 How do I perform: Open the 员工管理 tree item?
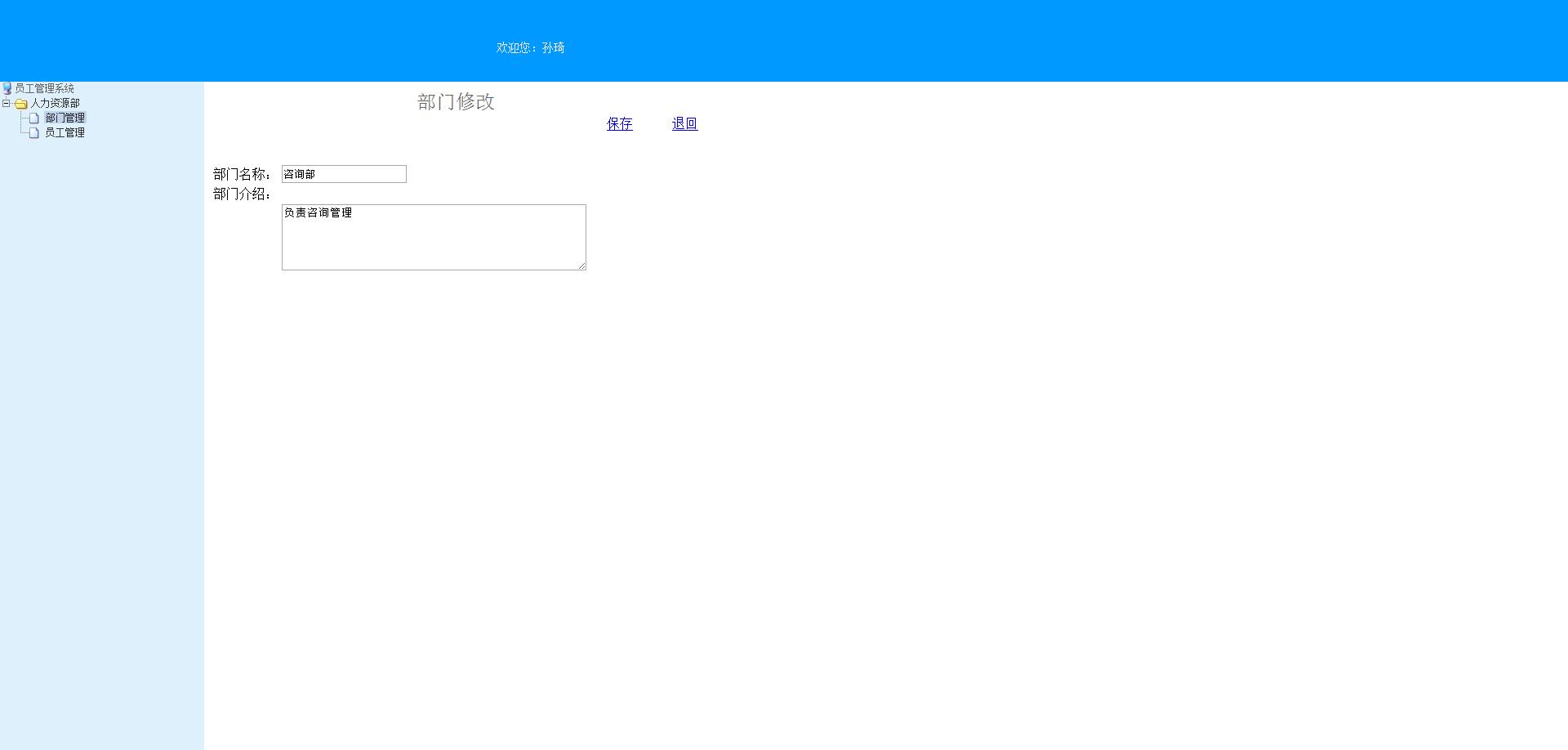click(x=65, y=132)
